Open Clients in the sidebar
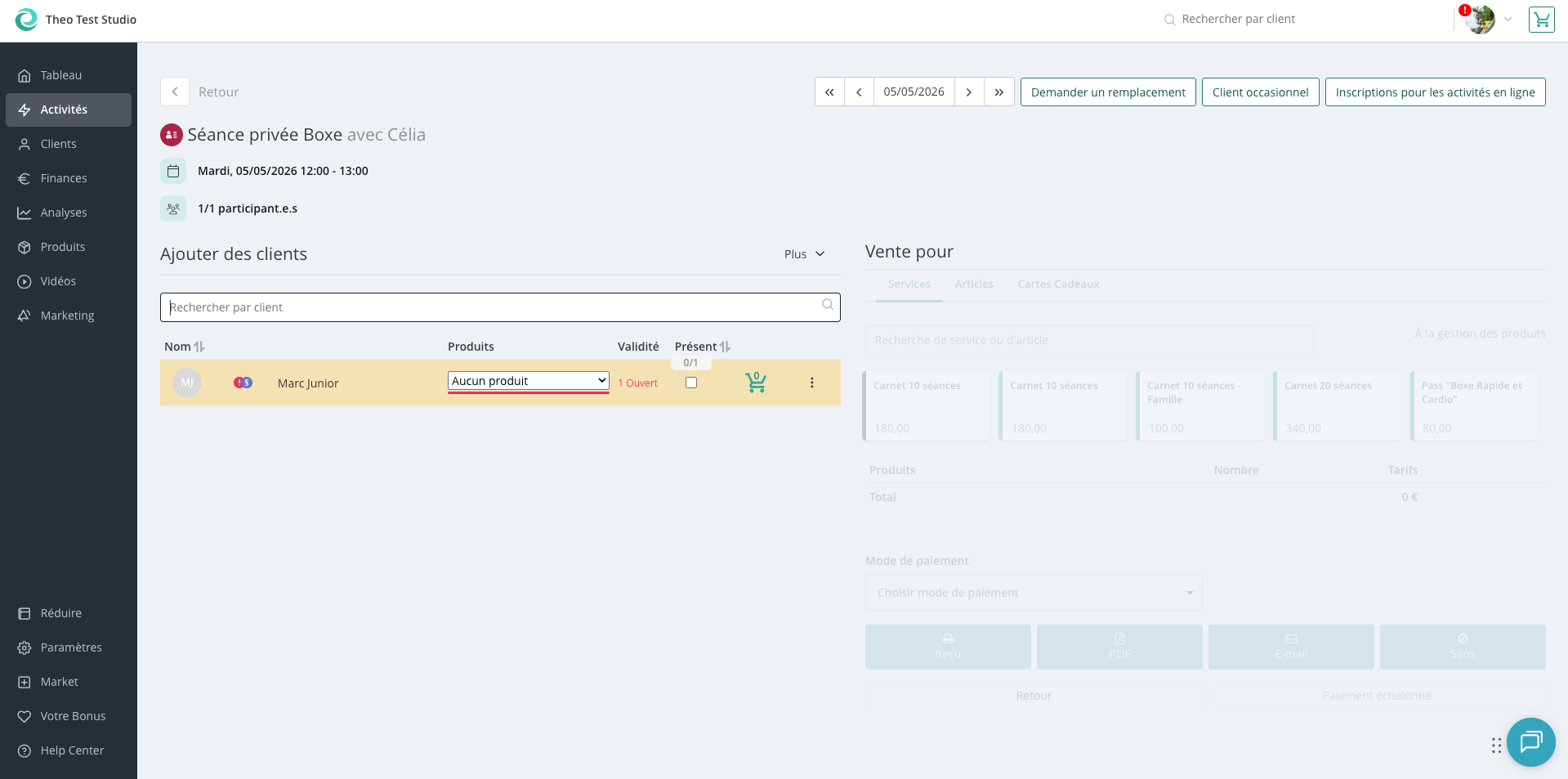Viewport: 1568px width, 779px height. coord(58,144)
